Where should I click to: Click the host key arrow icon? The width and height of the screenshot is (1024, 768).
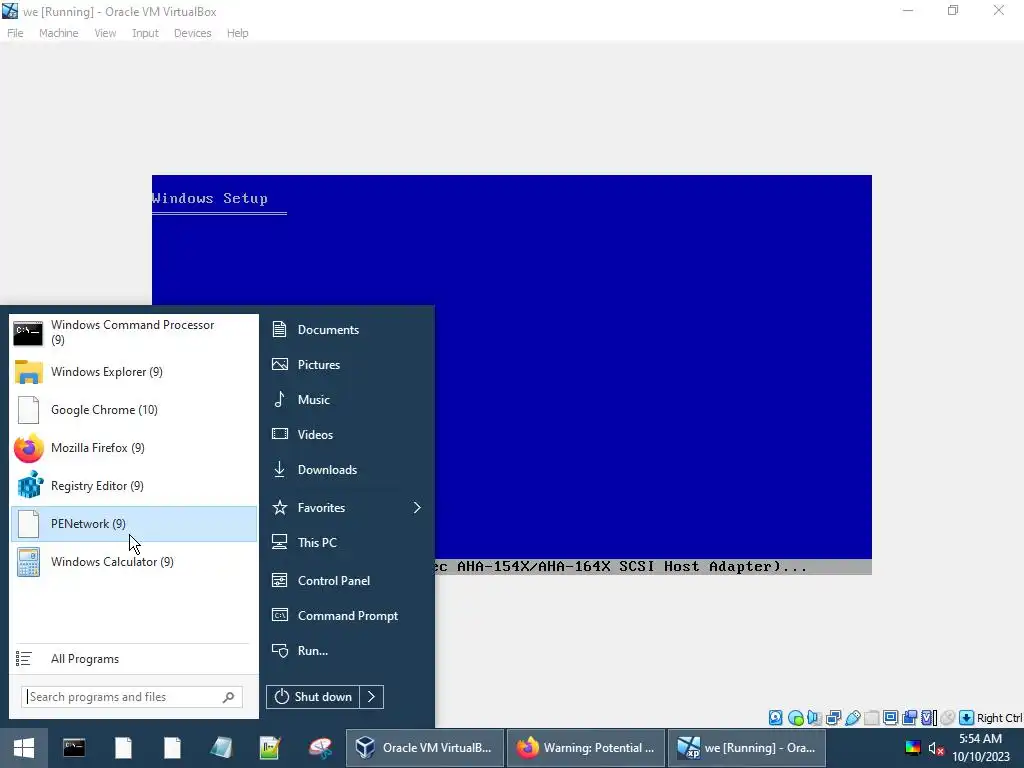click(967, 718)
